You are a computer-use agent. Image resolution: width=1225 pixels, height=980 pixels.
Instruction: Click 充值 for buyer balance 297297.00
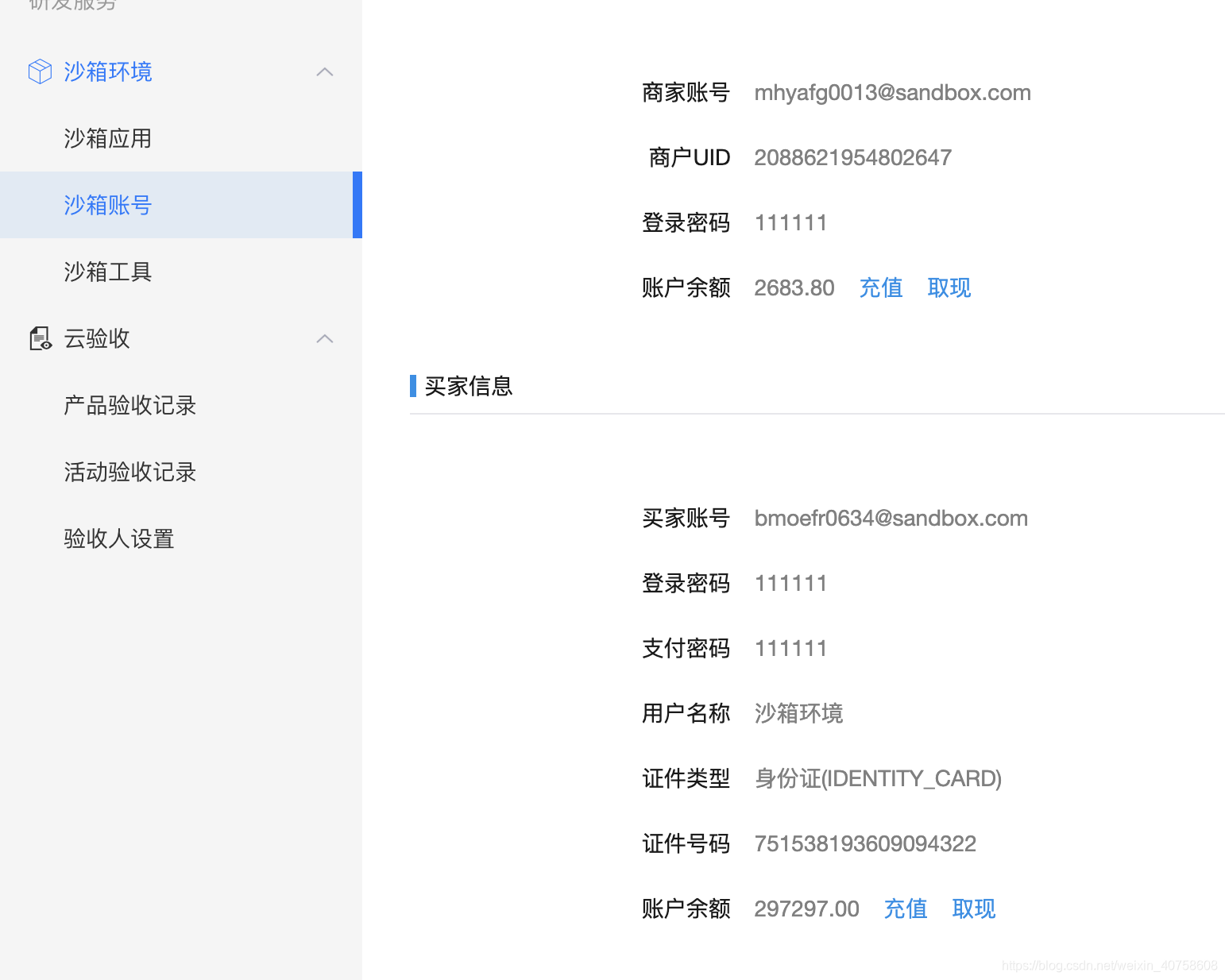click(x=906, y=909)
